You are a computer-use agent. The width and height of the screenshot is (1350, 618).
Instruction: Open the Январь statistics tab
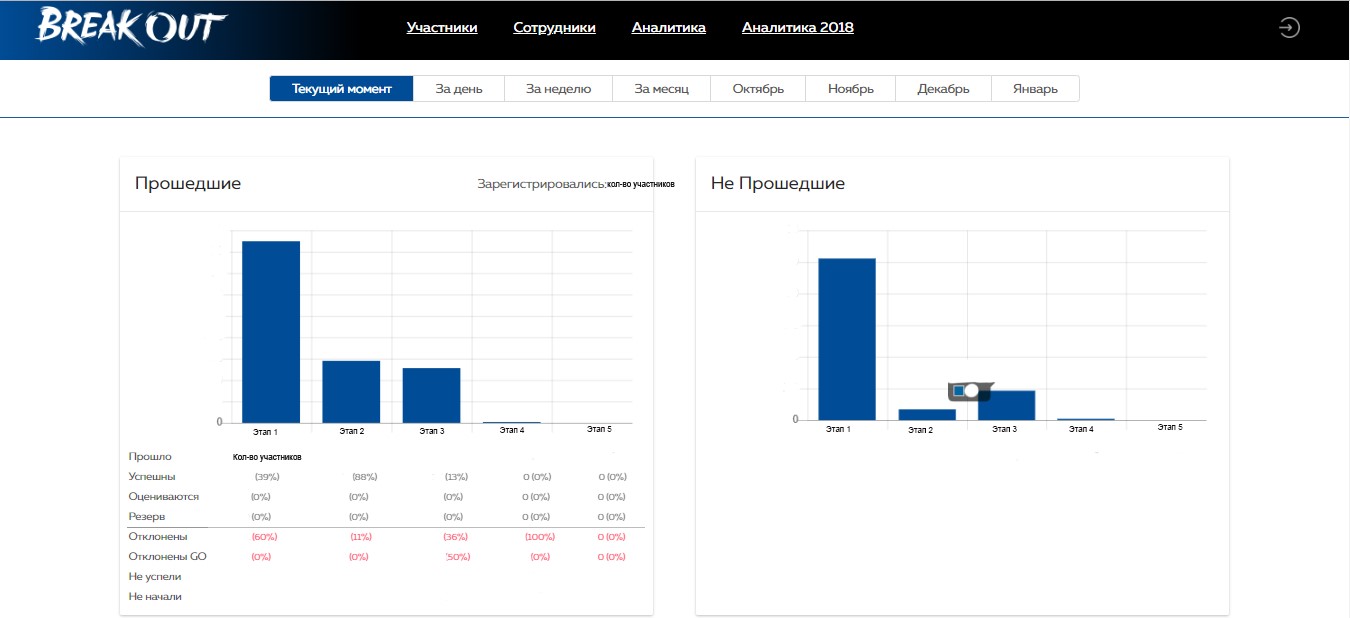pyautogui.click(x=1035, y=88)
